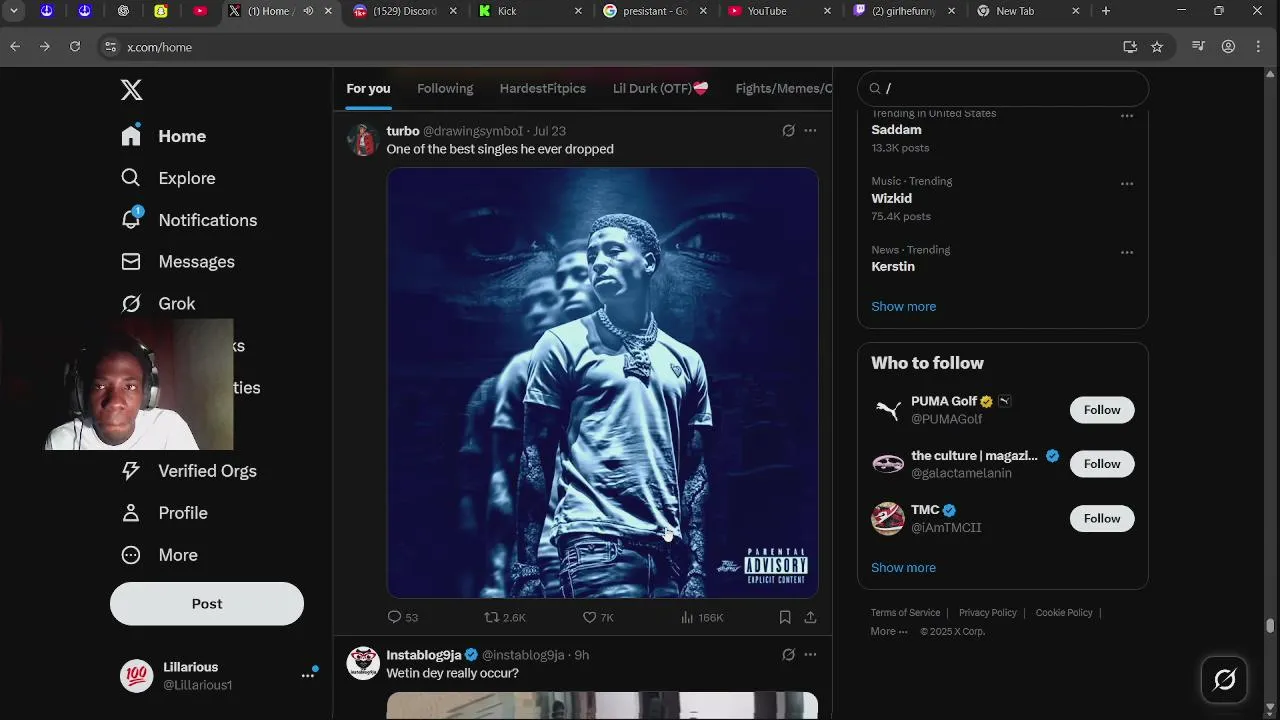1280x720 pixels.
Task: Open options for Kerstin trend
Action: pyautogui.click(x=1127, y=252)
